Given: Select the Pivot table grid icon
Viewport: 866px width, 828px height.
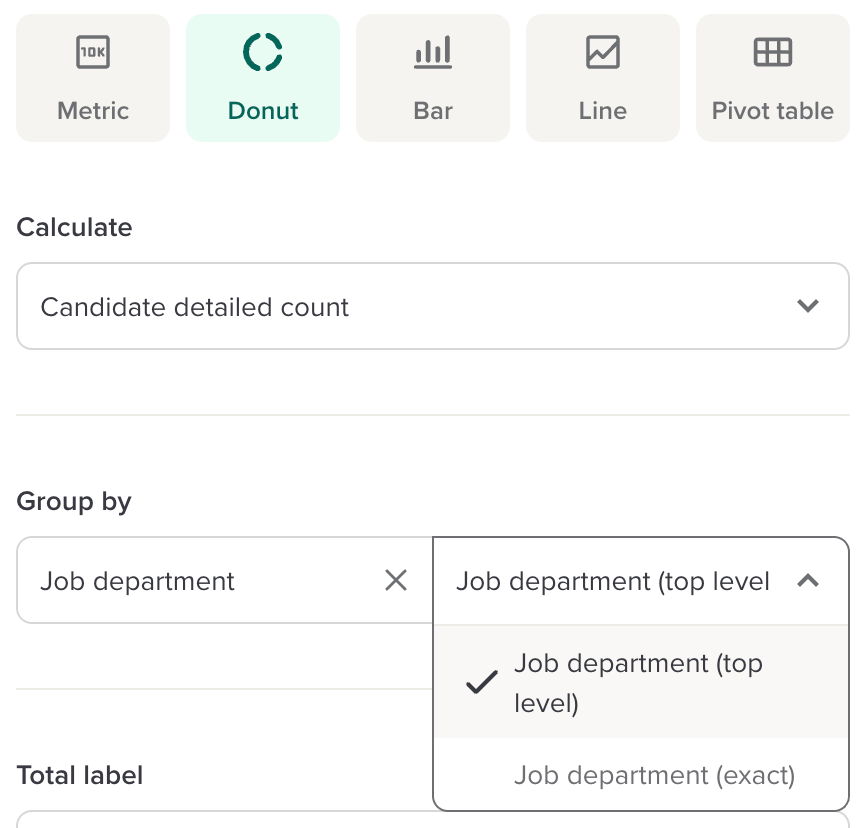Looking at the screenshot, I should (x=772, y=52).
